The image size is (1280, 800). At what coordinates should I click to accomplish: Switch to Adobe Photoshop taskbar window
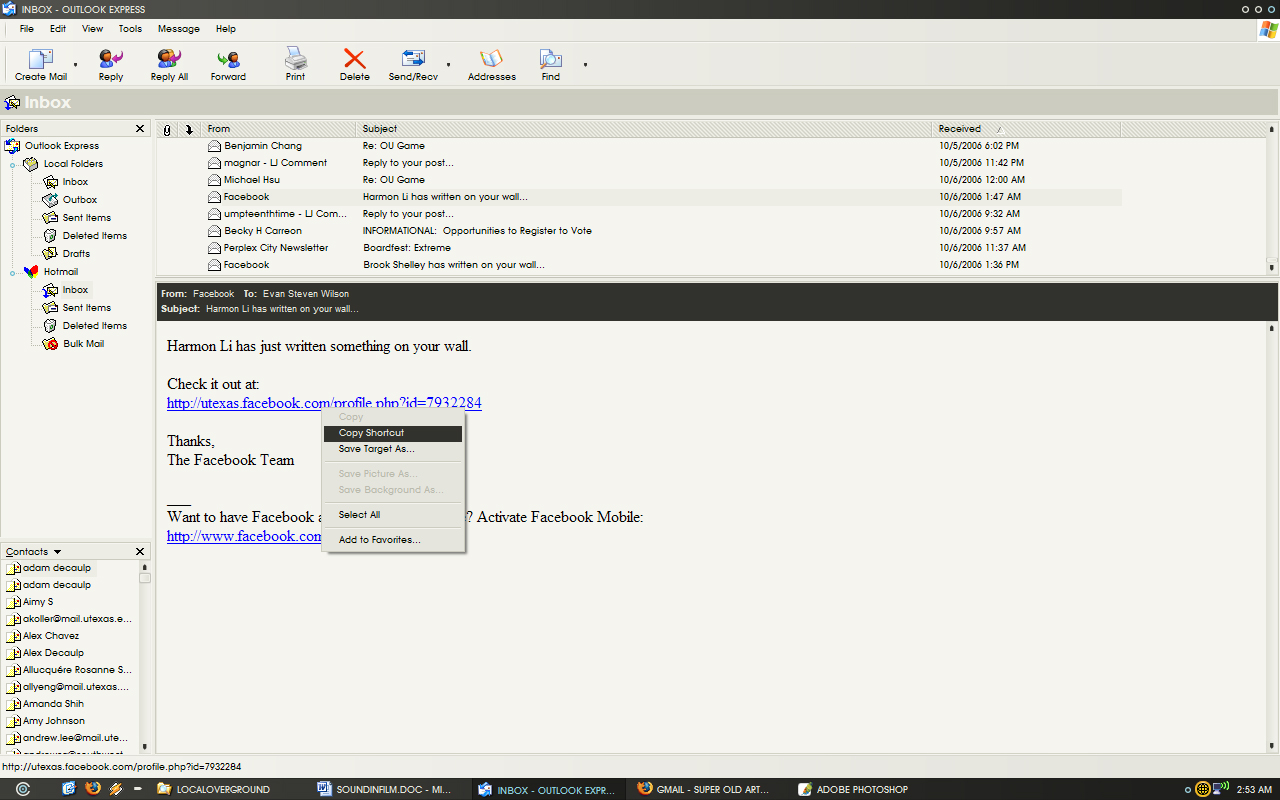pyautogui.click(x=854, y=789)
